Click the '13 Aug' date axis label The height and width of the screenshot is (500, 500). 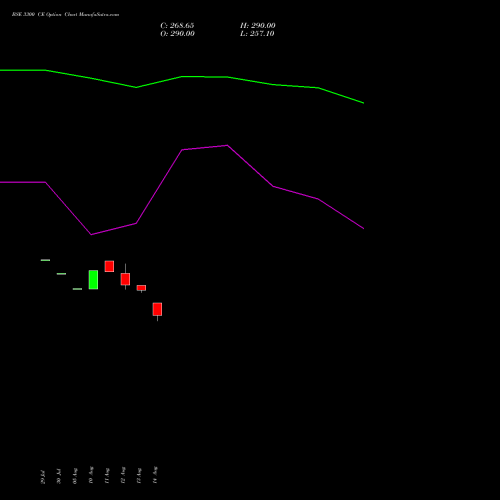139,476
